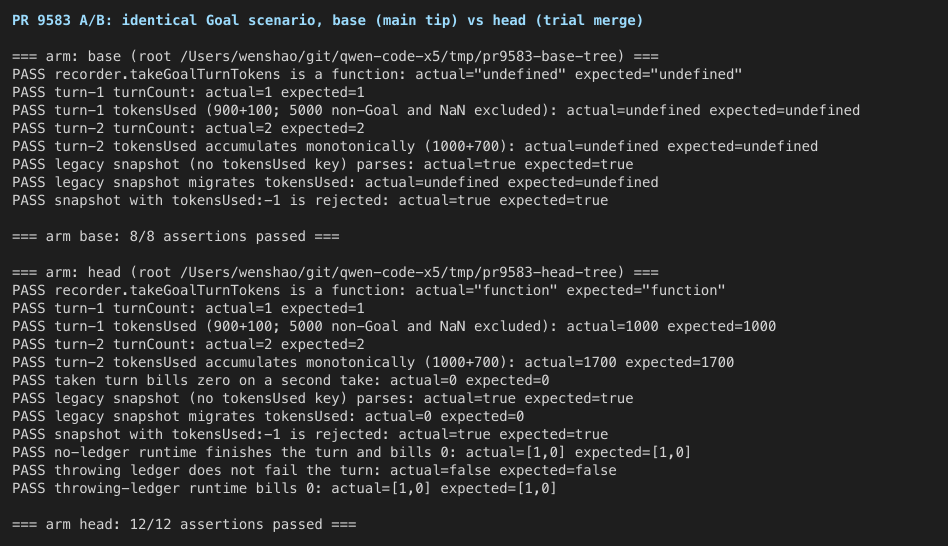Viewport: 948px width, 546px height.
Task: Click 'throwing-ledger runtime bills 0' line
Action: [x=284, y=488]
